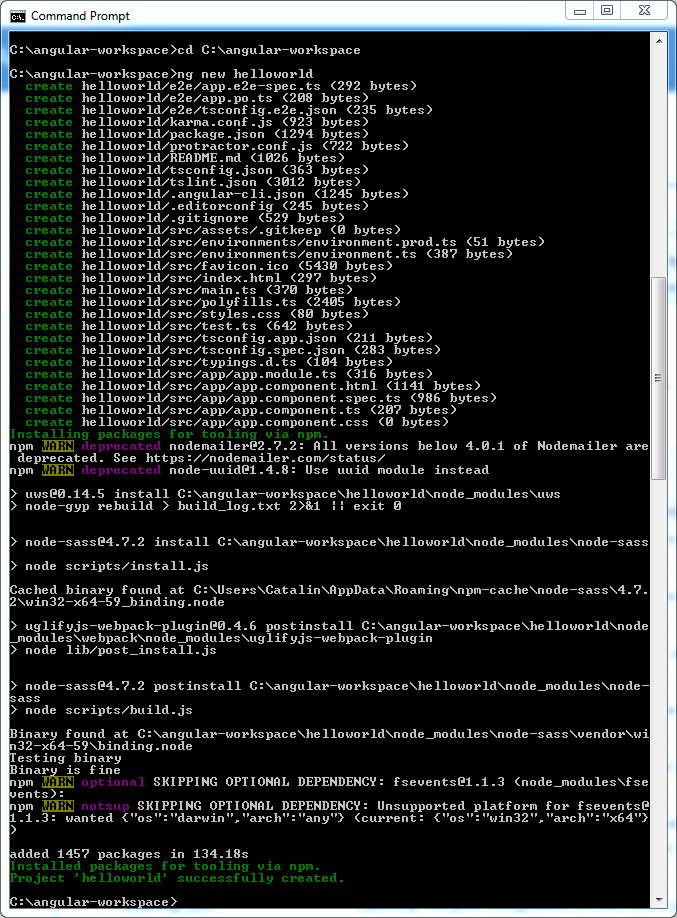677x918 pixels.
Task: Minimize the Command Prompt window
Action: [580, 11]
